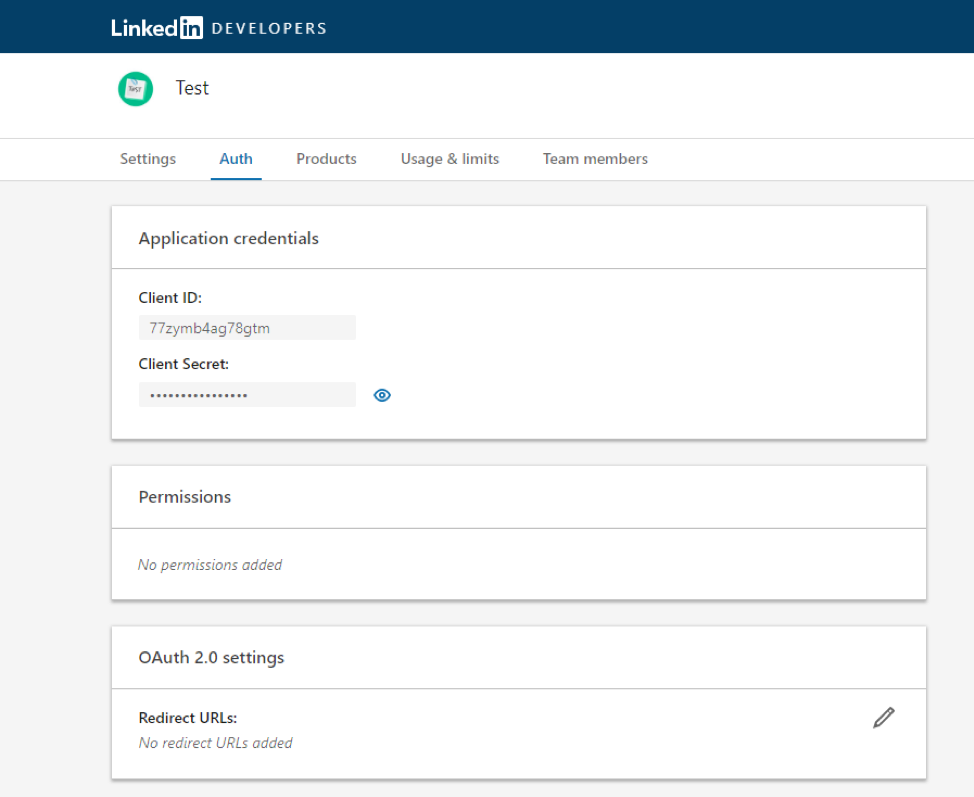Open the Usage & limits tab
The image size is (974, 797).
click(x=450, y=159)
